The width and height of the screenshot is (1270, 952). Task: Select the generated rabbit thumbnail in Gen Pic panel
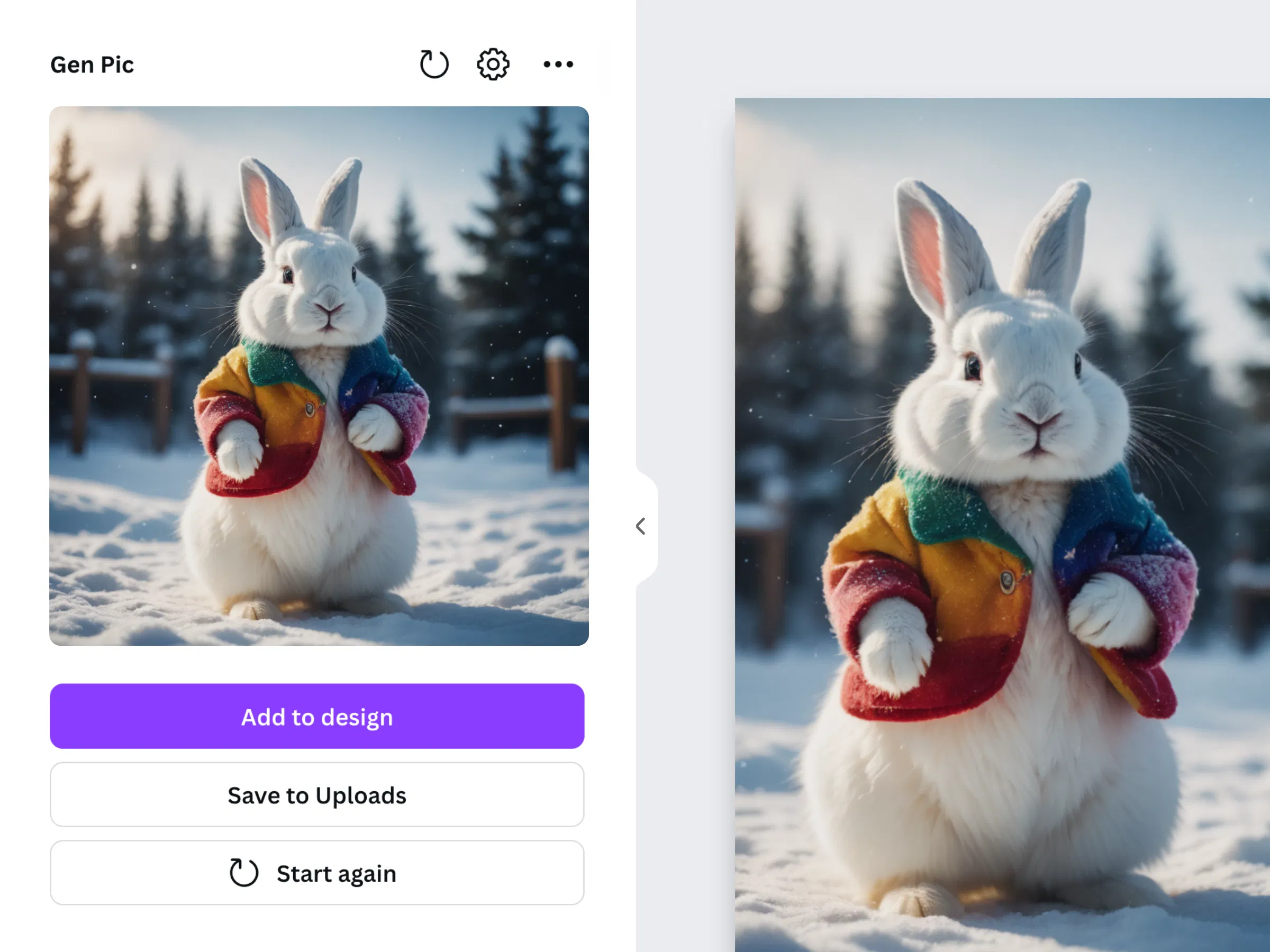pyautogui.click(x=319, y=376)
